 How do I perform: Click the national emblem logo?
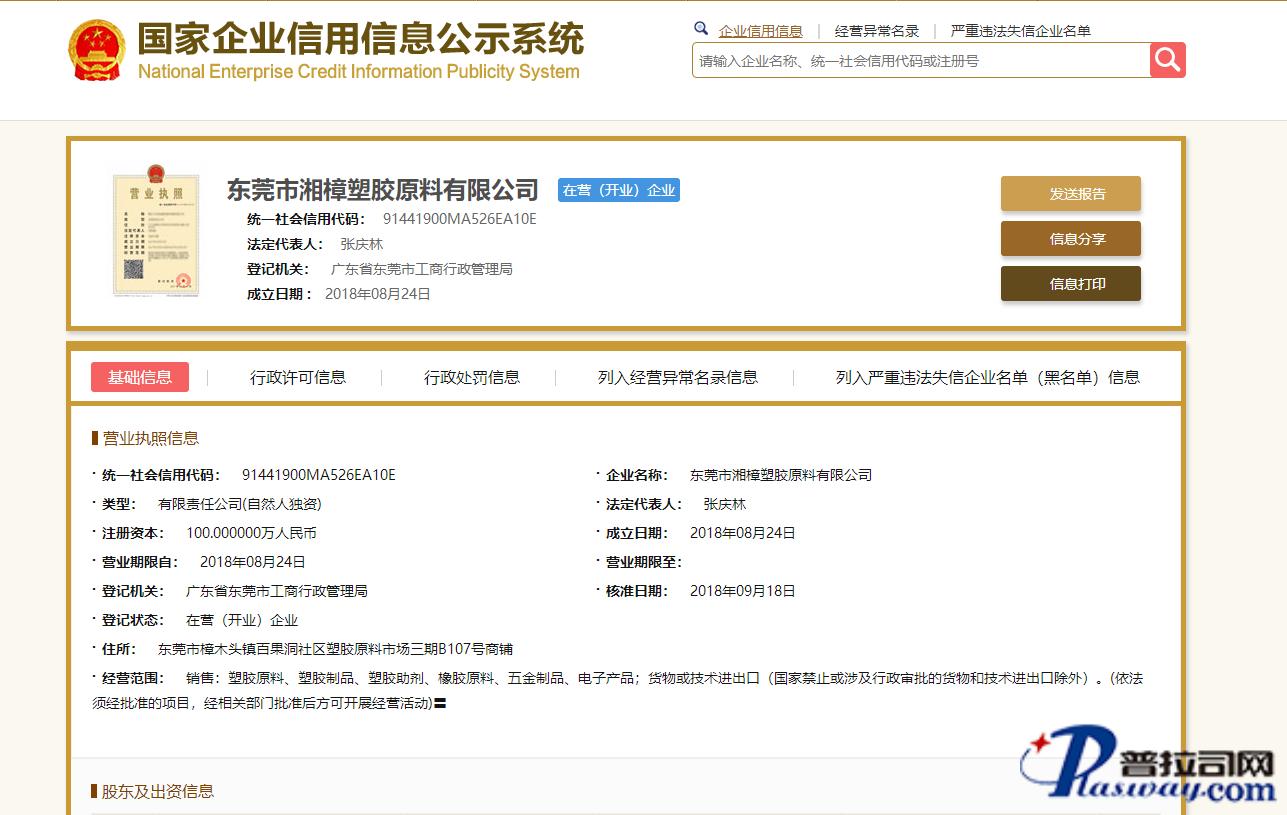coord(97,51)
